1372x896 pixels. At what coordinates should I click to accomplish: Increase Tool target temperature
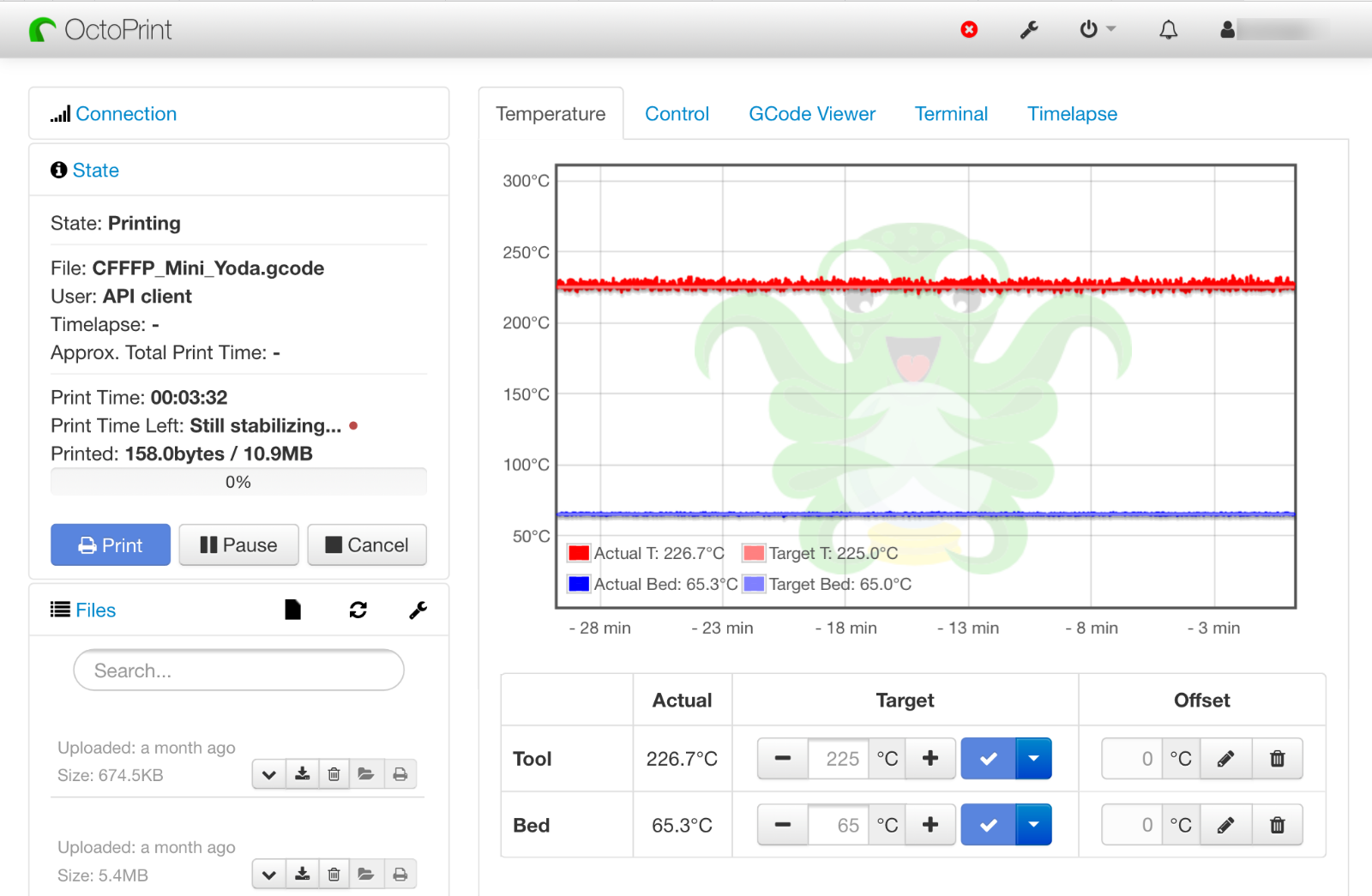[930, 759]
